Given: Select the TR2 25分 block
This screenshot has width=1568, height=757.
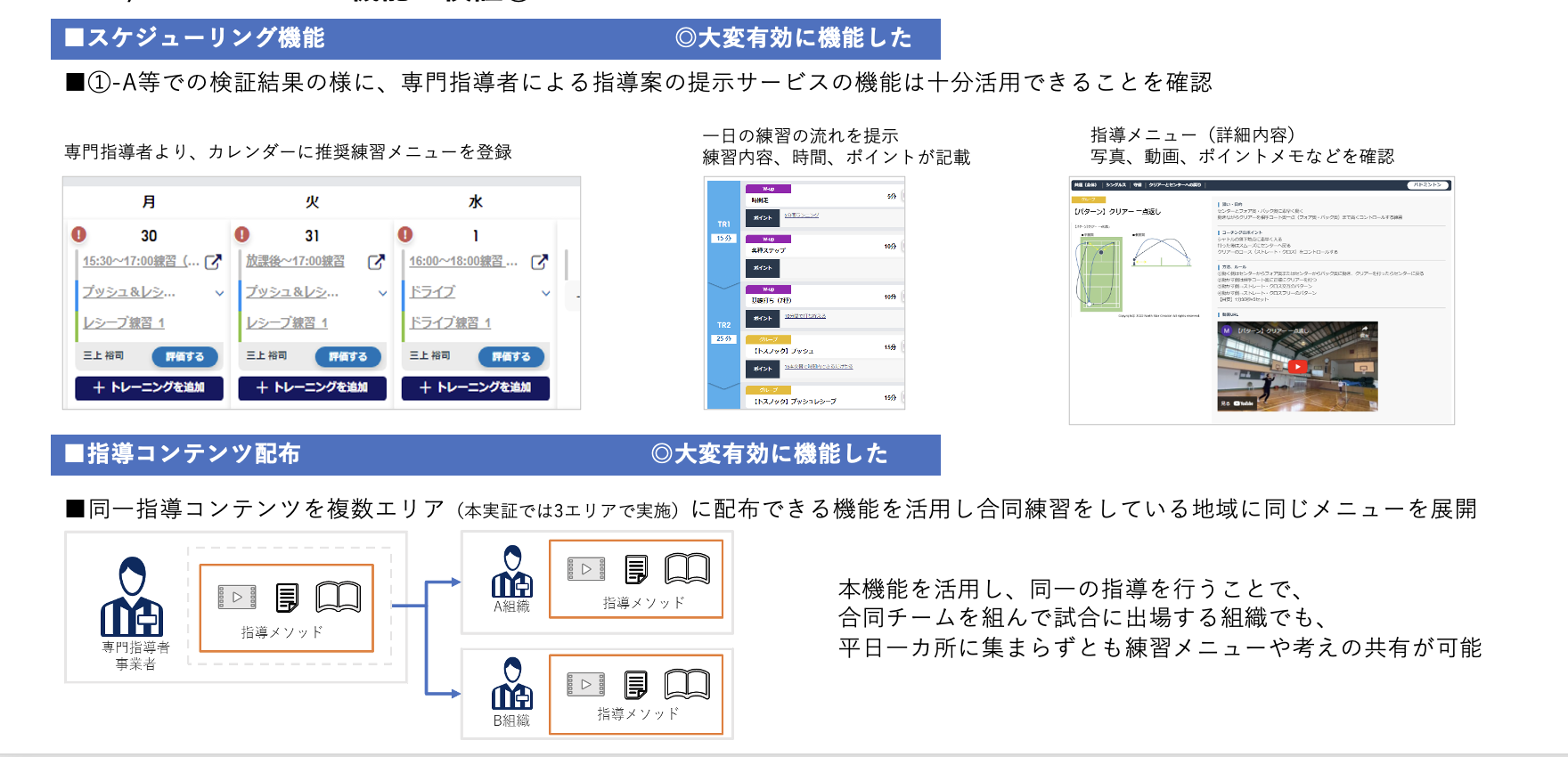Looking at the screenshot, I should coord(723,332).
